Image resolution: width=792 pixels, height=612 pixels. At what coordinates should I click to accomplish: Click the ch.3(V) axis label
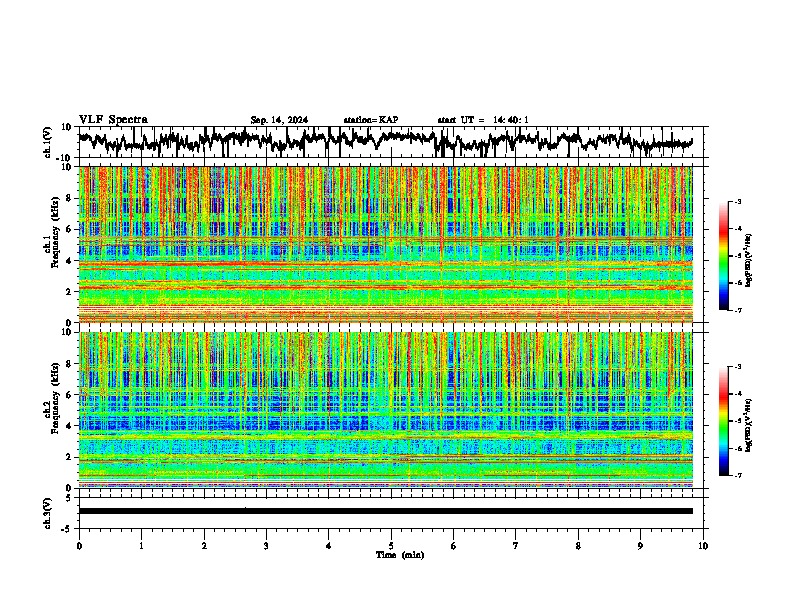point(48,513)
